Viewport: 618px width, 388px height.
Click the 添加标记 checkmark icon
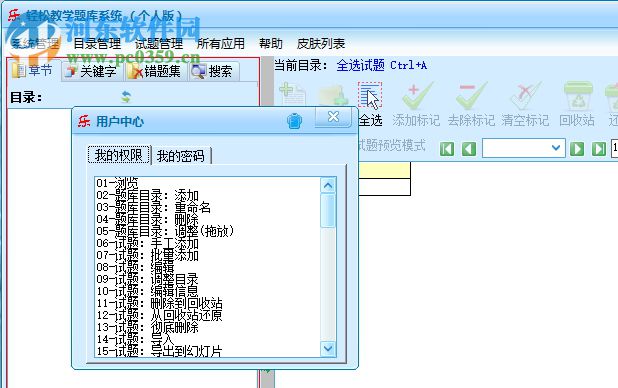pyautogui.click(x=417, y=95)
